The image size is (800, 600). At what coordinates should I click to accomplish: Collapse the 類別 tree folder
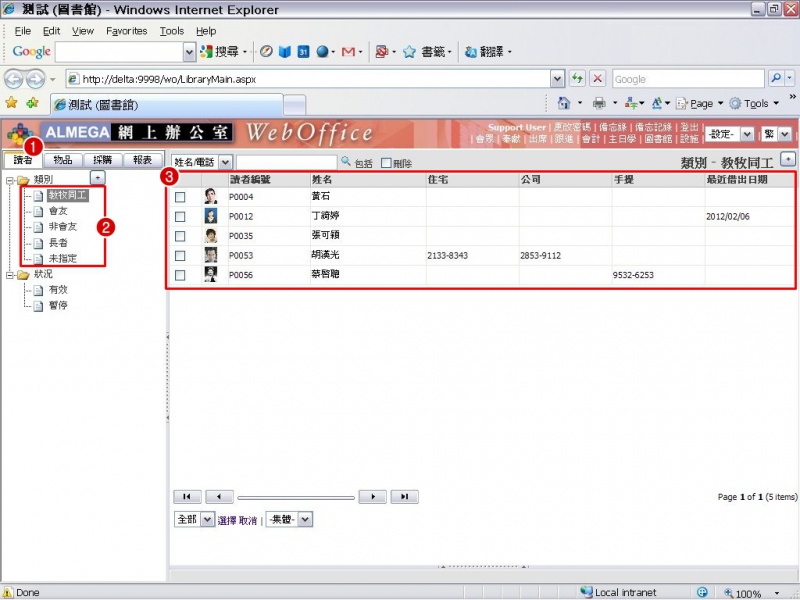(10, 180)
